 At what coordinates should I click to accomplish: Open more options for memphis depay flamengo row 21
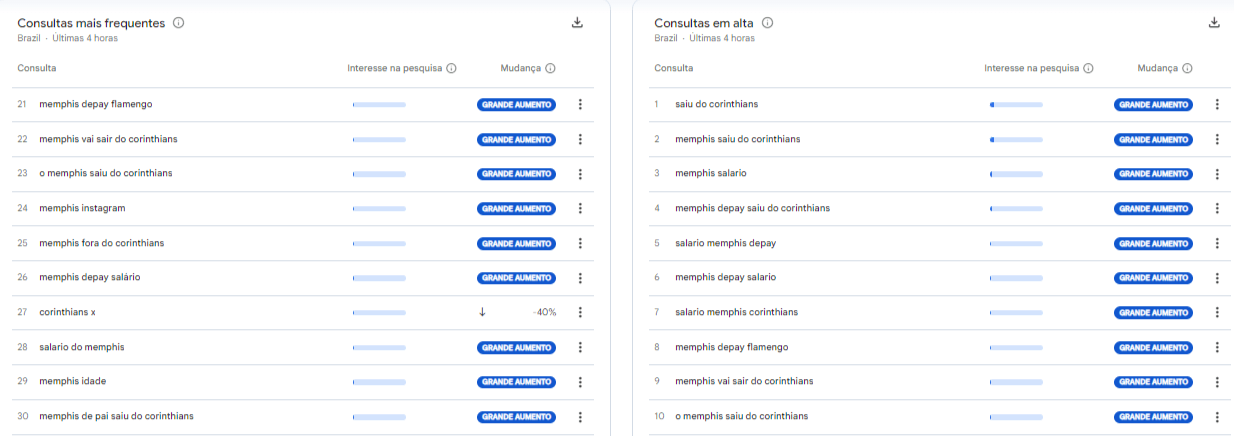coord(580,104)
